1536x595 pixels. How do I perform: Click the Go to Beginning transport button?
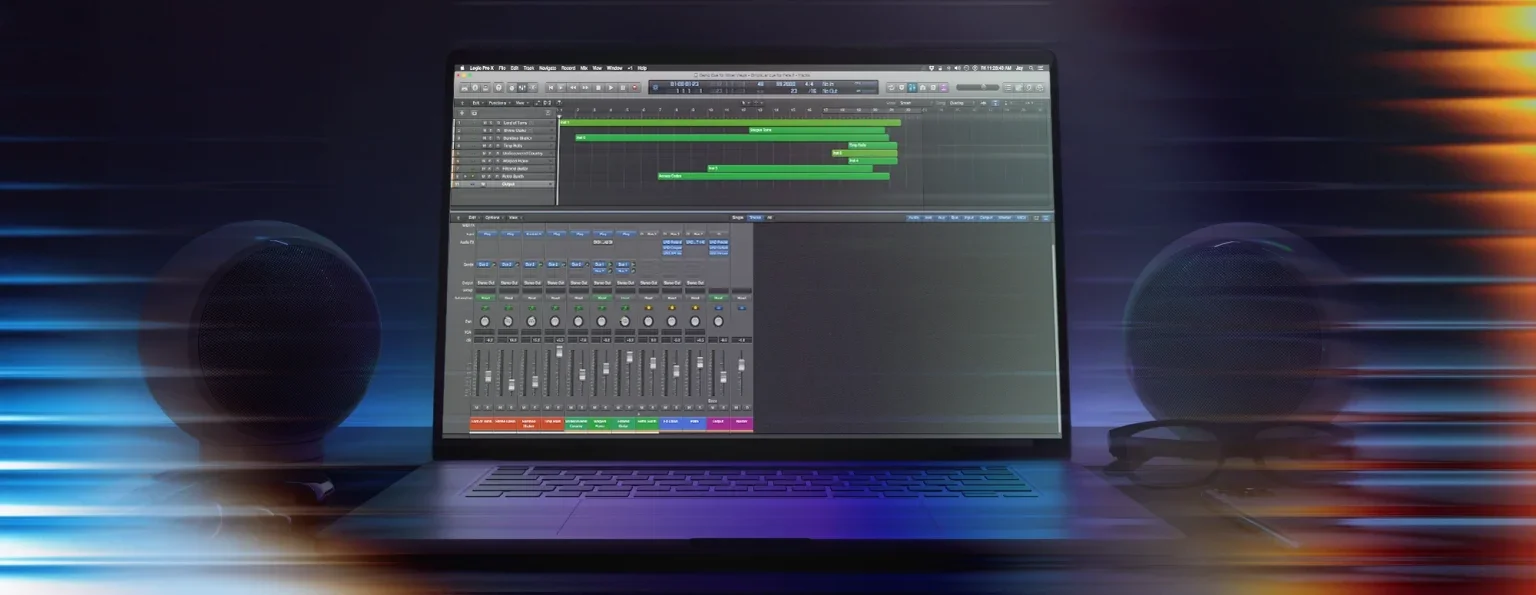tap(551, 88)
